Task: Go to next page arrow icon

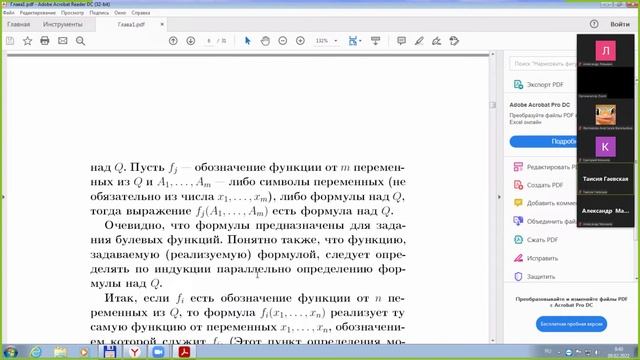Action: [x=191, y=41]
